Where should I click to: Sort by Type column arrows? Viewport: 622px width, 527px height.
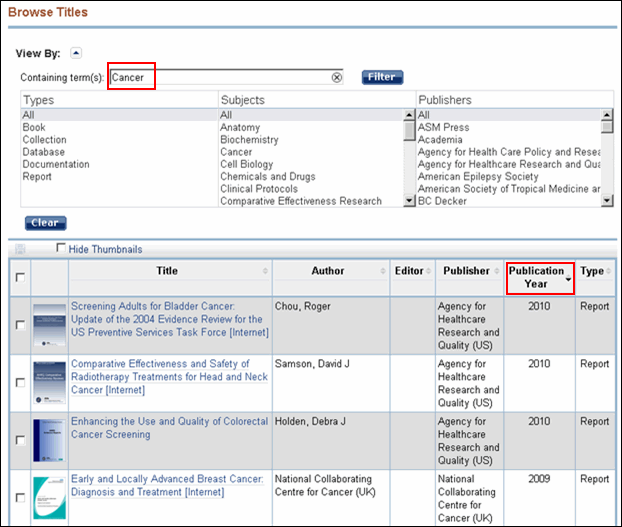pyautogui.click(x=609, y=271)
